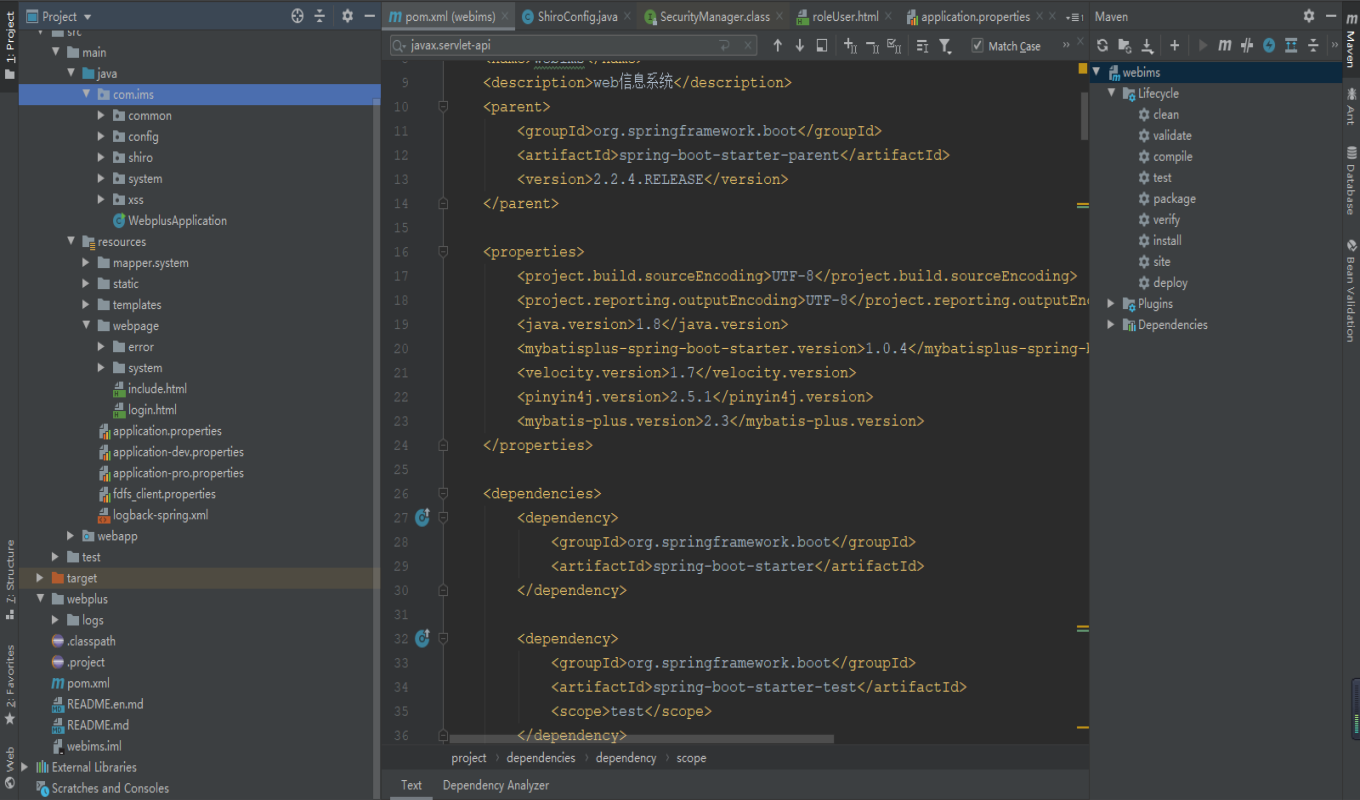Open Bean Validation side panel

(x=1350, y=291)
